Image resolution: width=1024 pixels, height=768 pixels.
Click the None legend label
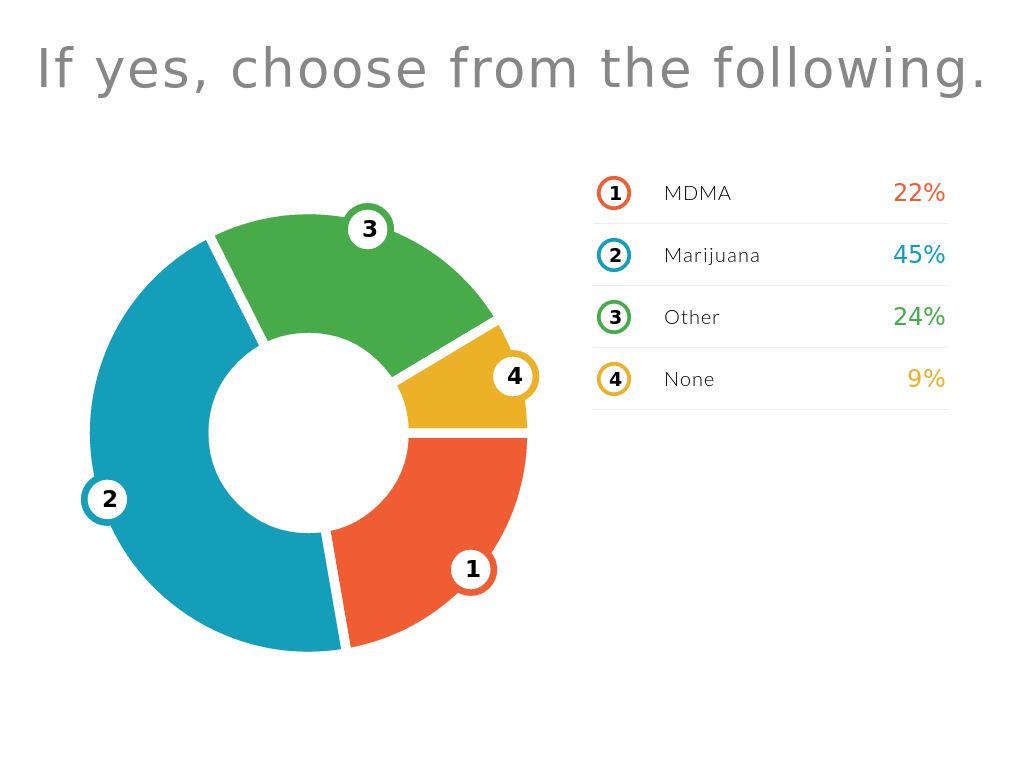(688, 379)
